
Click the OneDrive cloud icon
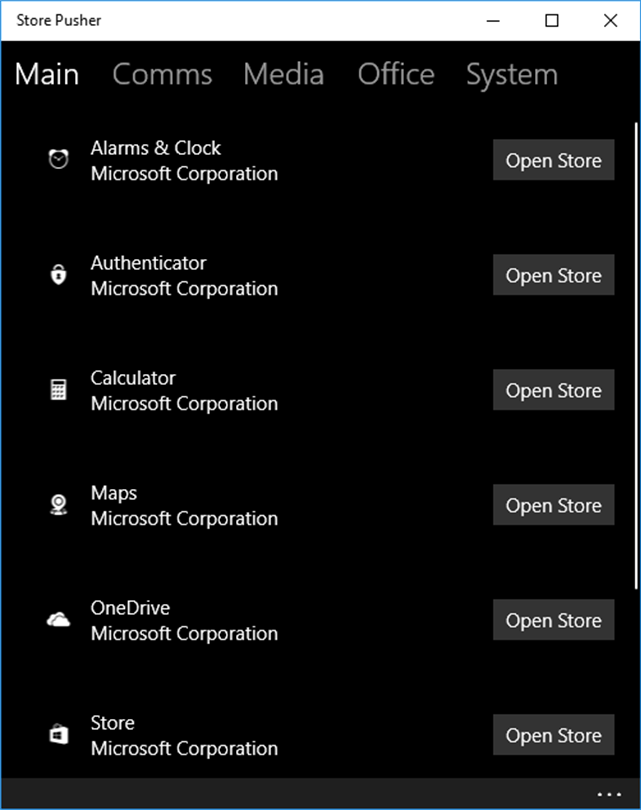coord(59,620)
